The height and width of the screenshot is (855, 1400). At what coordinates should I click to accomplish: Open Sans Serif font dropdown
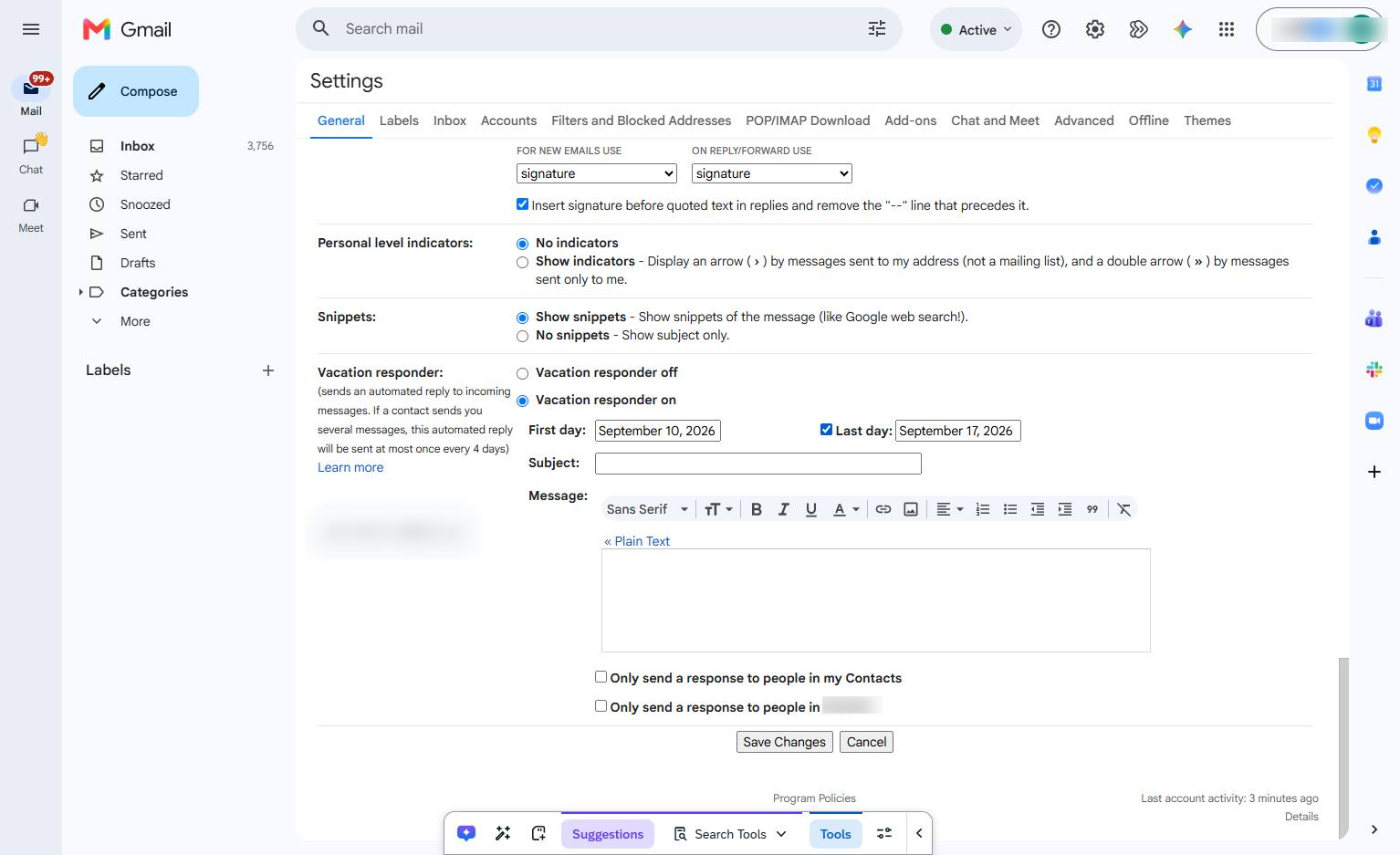(647, 509)
